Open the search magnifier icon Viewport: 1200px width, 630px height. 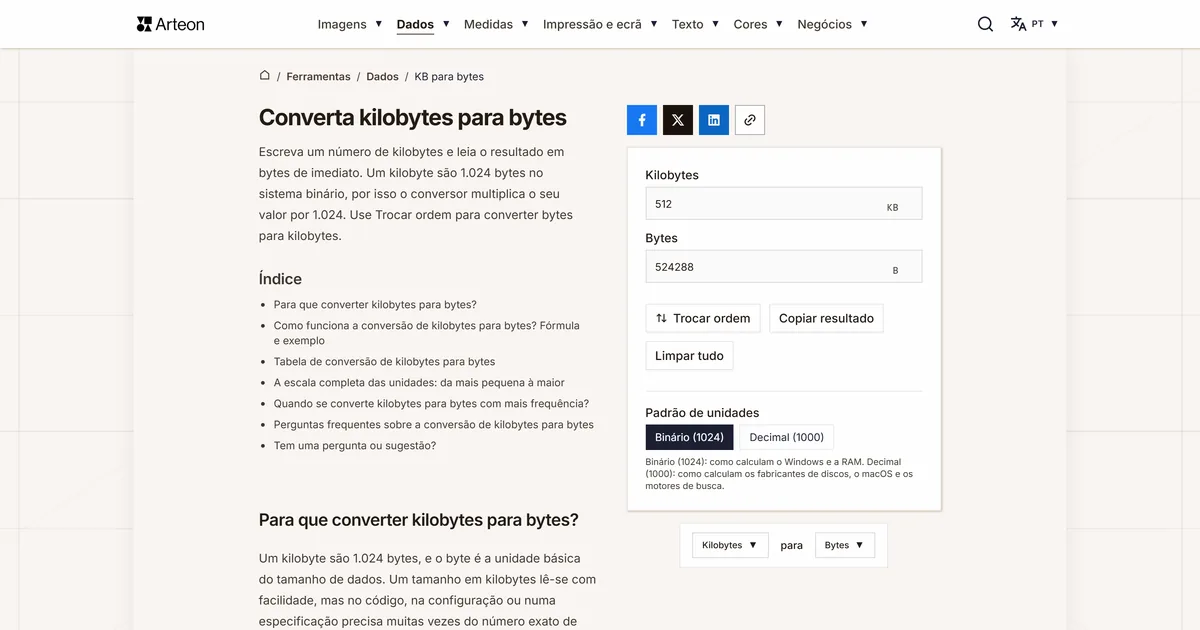985,24
